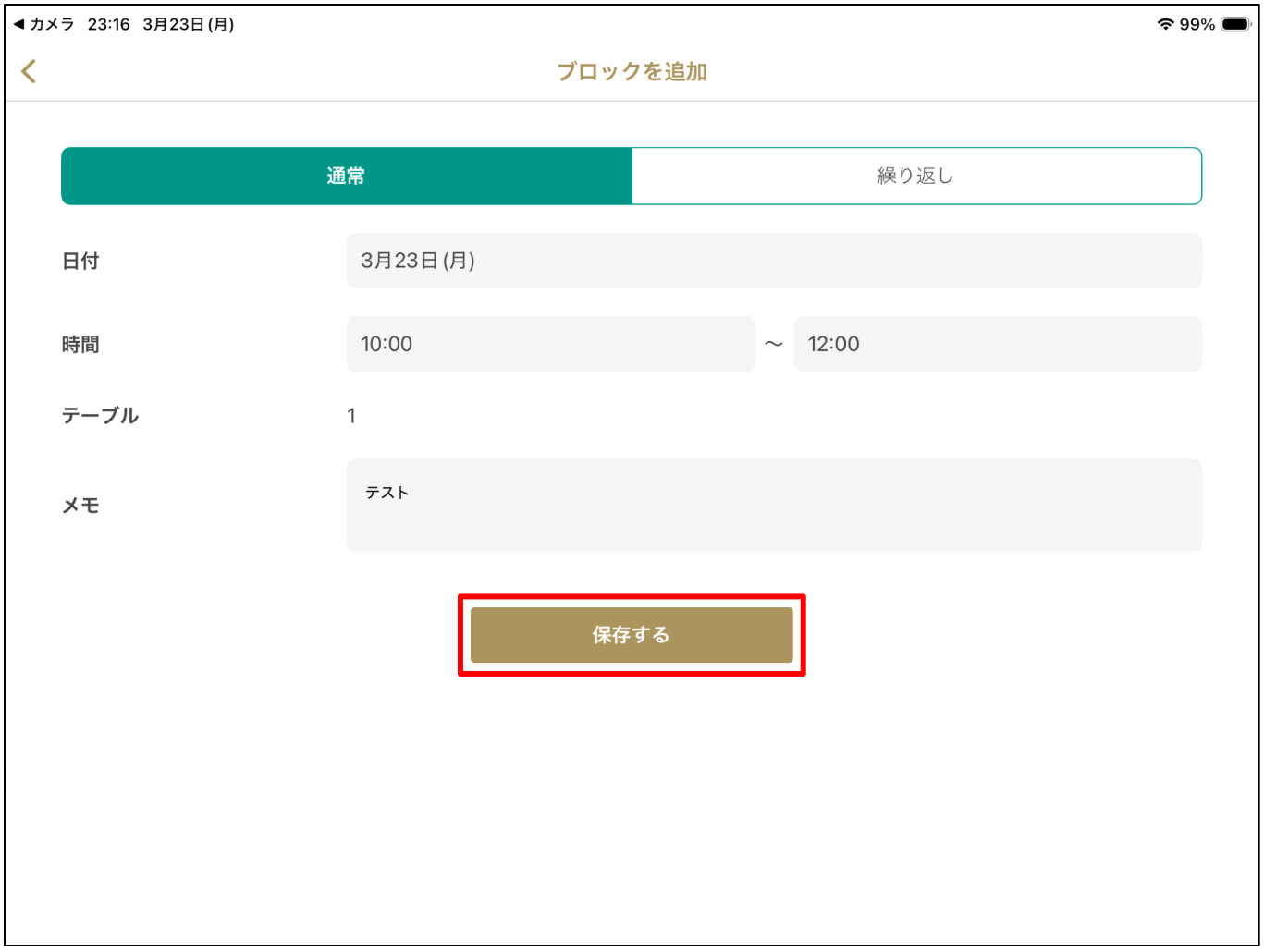This screenshot has height=952, width=1264.
Task: Select the テーブル value showing 1
Action: pyautogui.click(x=351, y=416)
